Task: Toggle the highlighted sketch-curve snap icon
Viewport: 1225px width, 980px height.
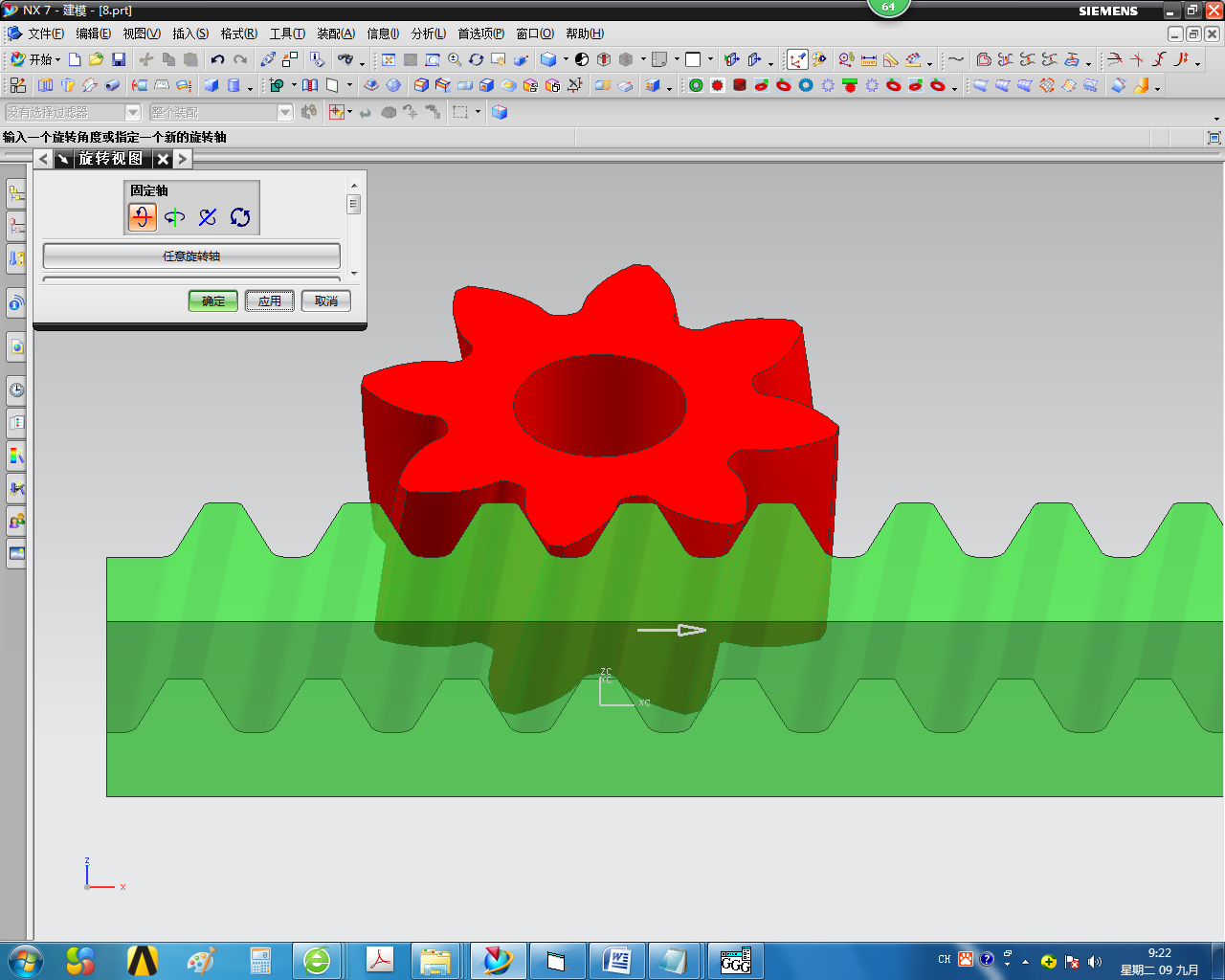Action: pos(797,59)
